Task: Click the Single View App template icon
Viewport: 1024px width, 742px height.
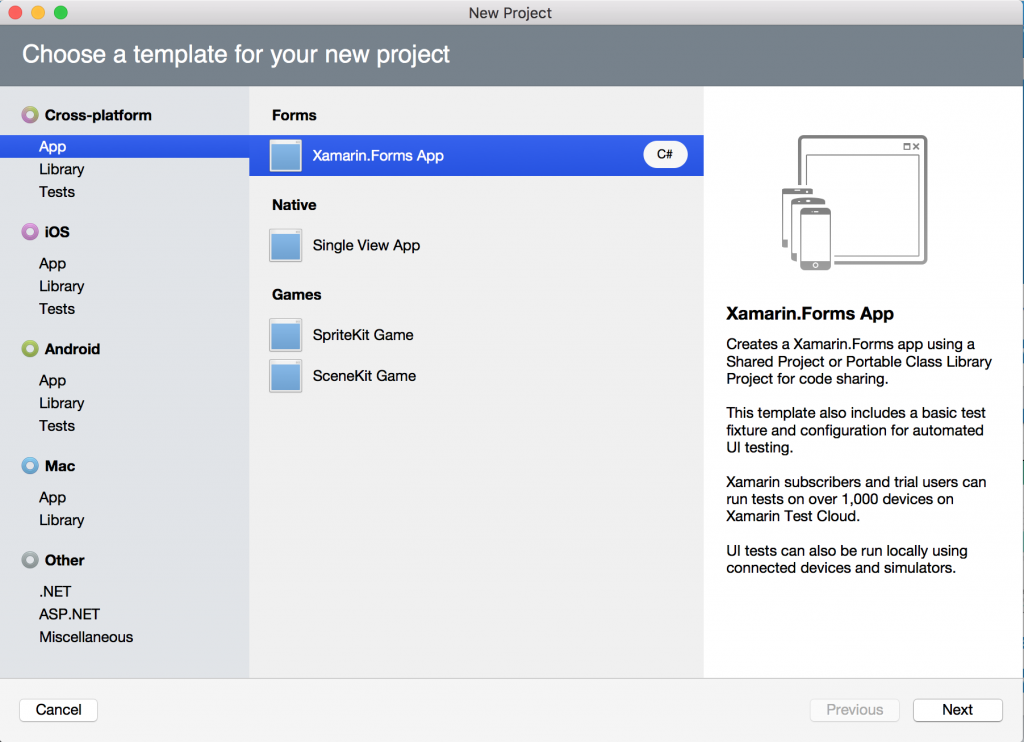Action: (x=286, y=246)
